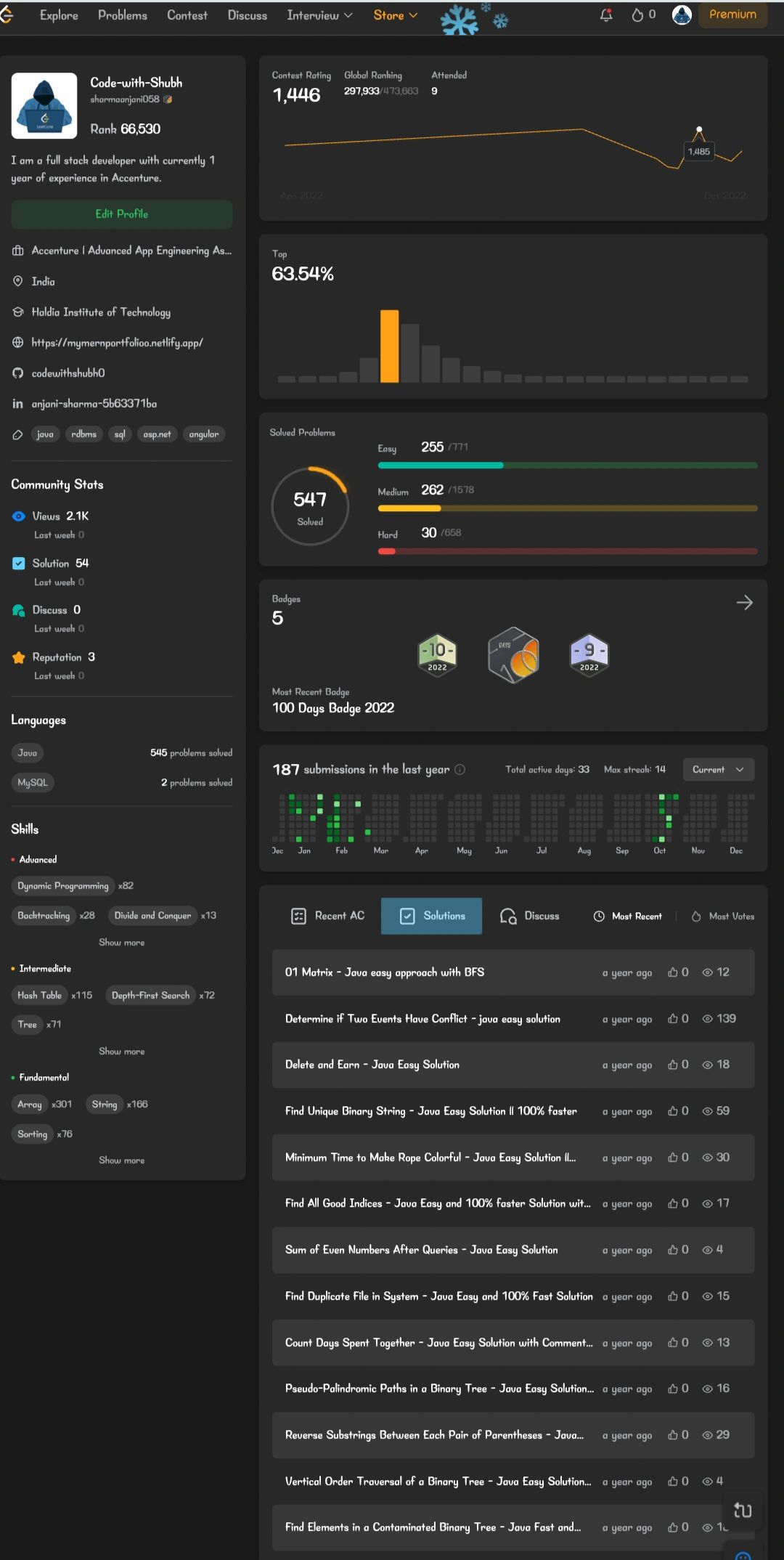Click the location pin icon beside India
Image resolution: width=784 pixels, height=1560 pixels.
point(18,281)
